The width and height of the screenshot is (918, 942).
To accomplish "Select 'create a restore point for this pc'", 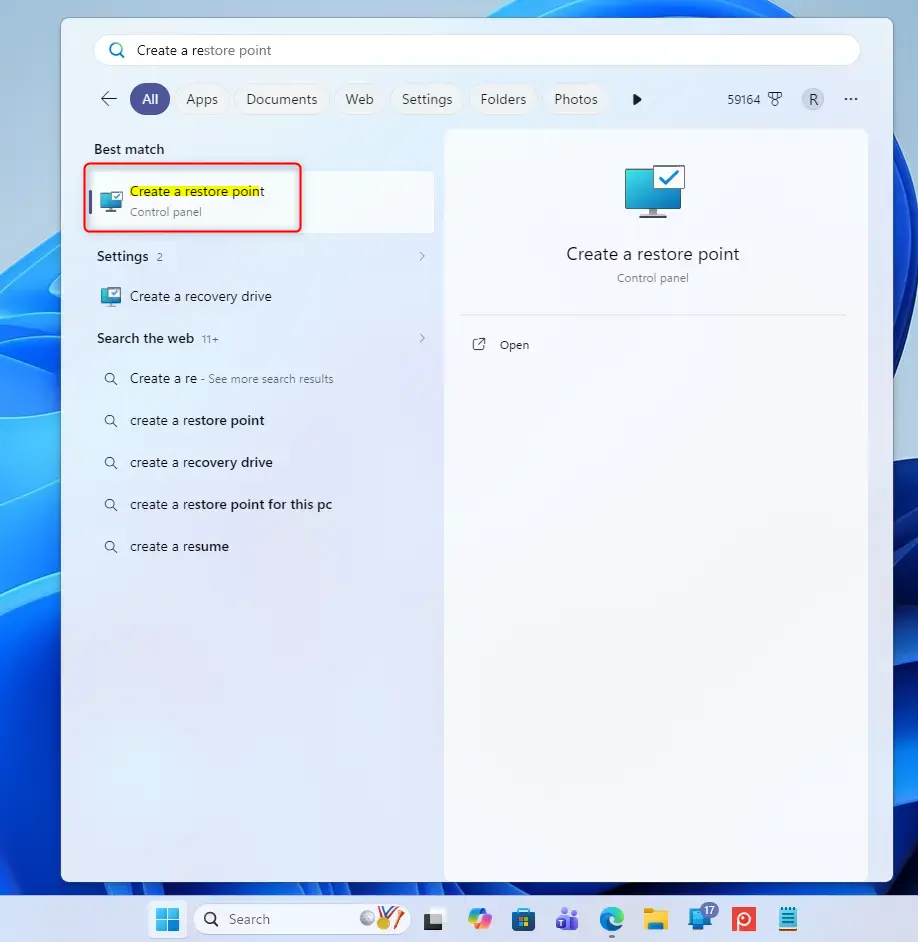I will (261, 505).
